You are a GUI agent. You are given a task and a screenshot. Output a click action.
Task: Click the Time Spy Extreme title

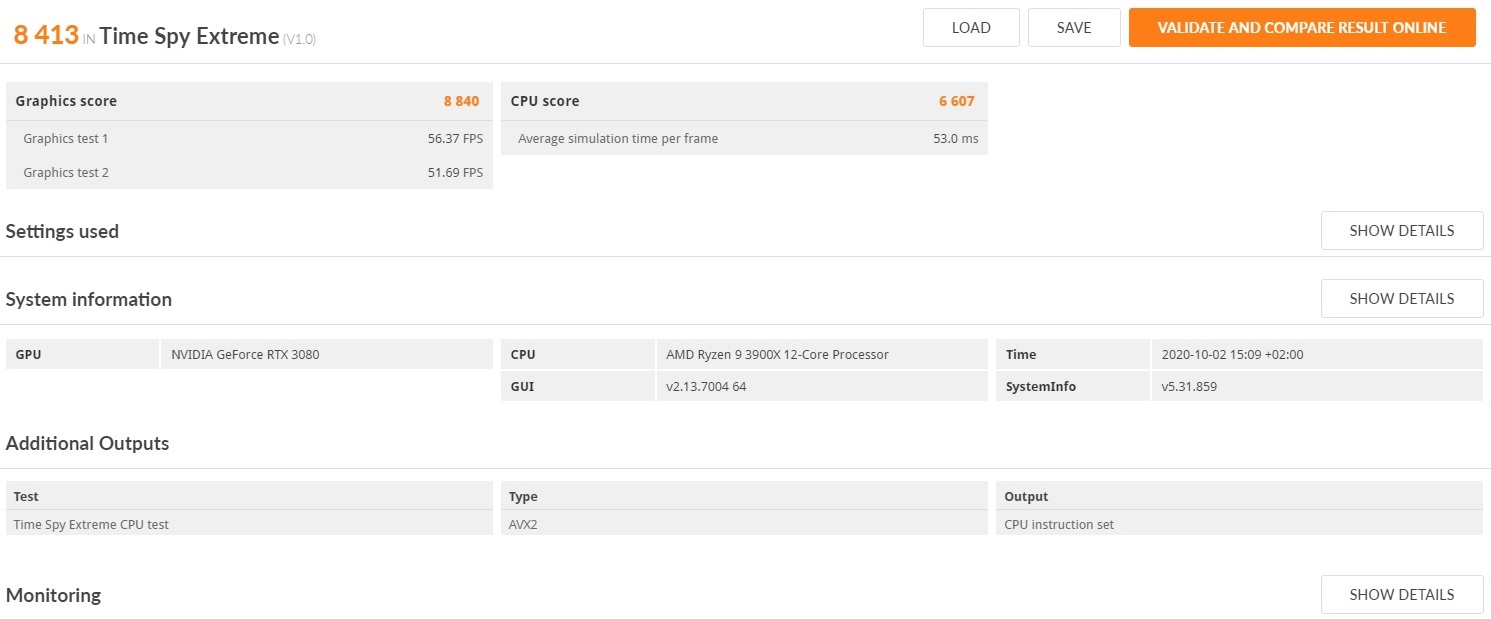pyautogui.click(x=190, y=37)
